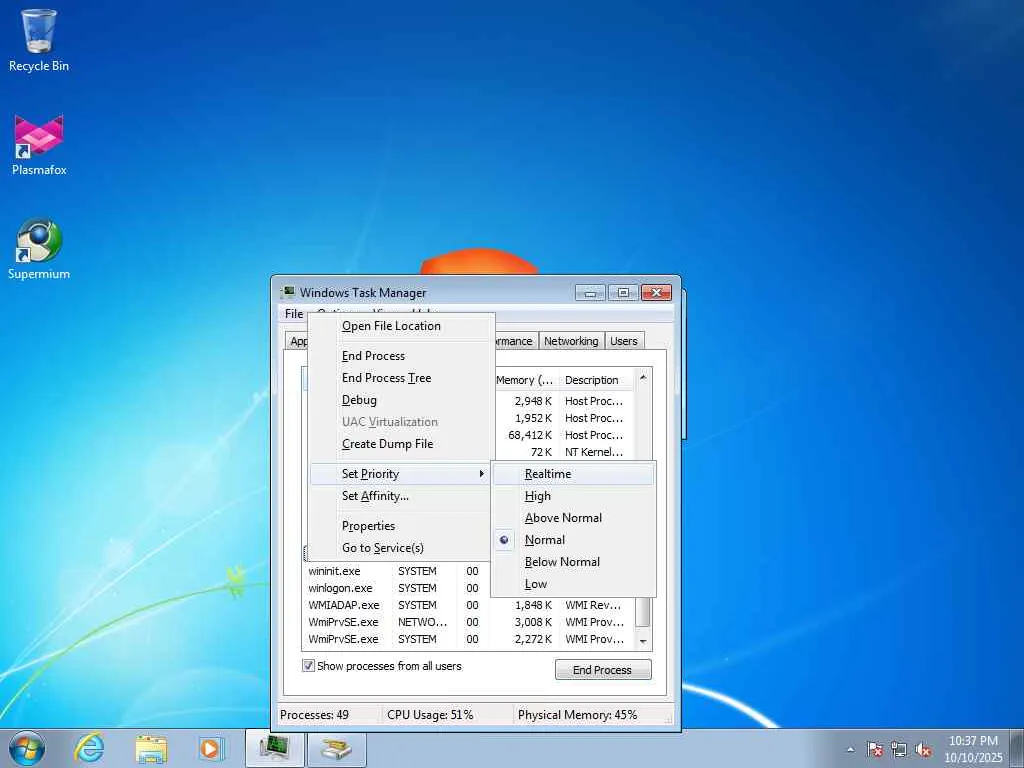Select the WmiPrvSE.exe NETWO... row
Image resolution: width=1024 pixels, height=768 pixels.
467,622
